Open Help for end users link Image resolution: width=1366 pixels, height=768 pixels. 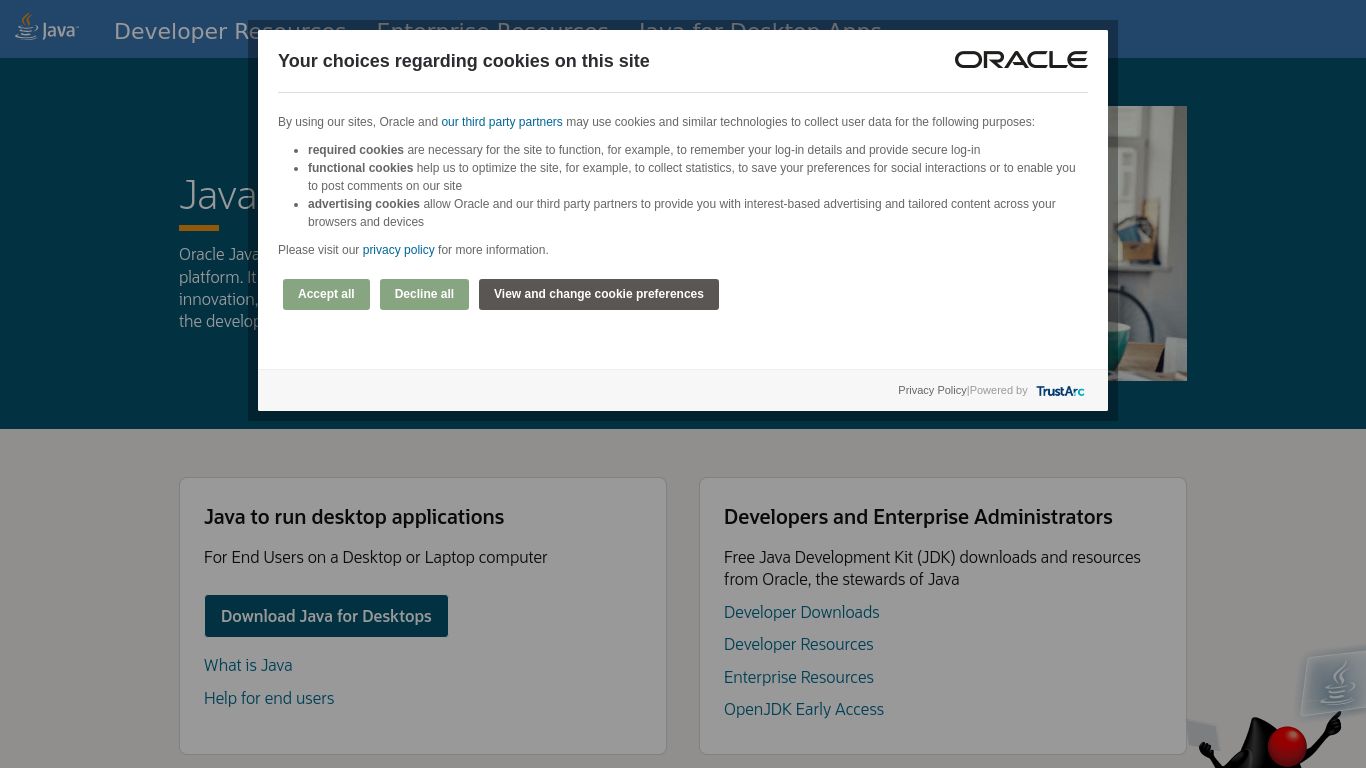coord(269,698)
